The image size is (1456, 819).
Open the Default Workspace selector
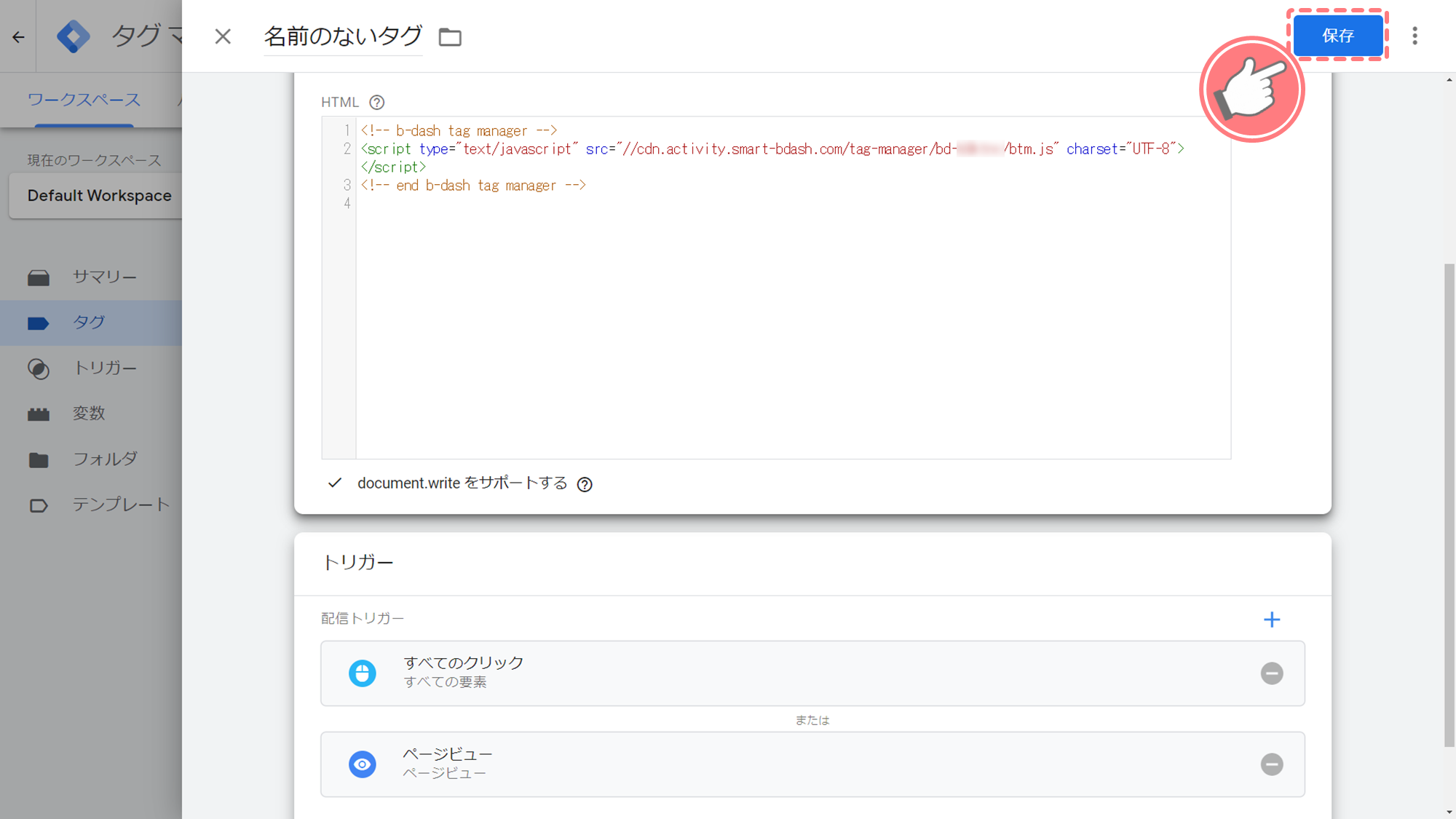95,195
